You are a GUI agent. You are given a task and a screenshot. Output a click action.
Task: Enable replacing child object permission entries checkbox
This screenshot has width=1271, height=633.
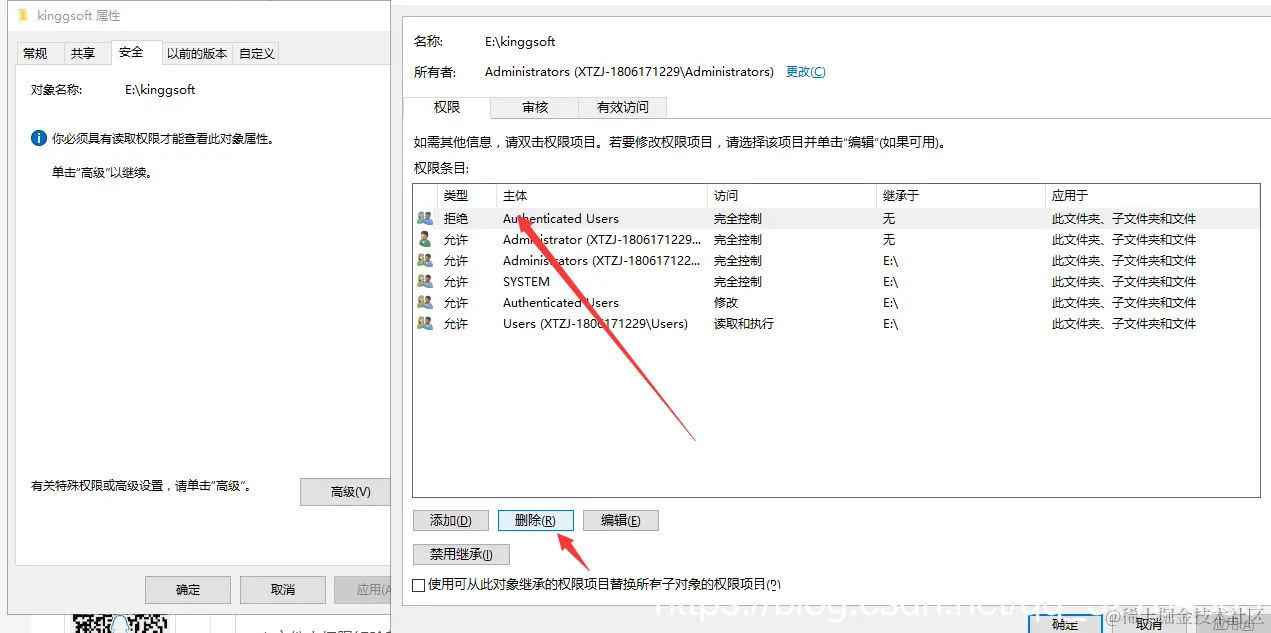(x=419, y=584)
